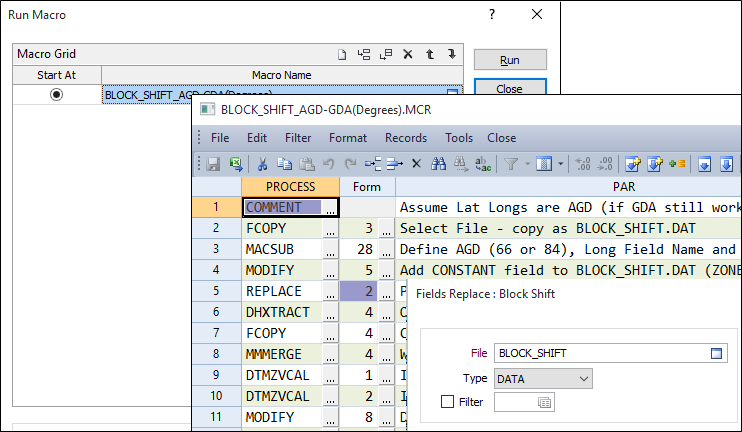
Task: Open the Tools menu
Action: click(459, 138)
